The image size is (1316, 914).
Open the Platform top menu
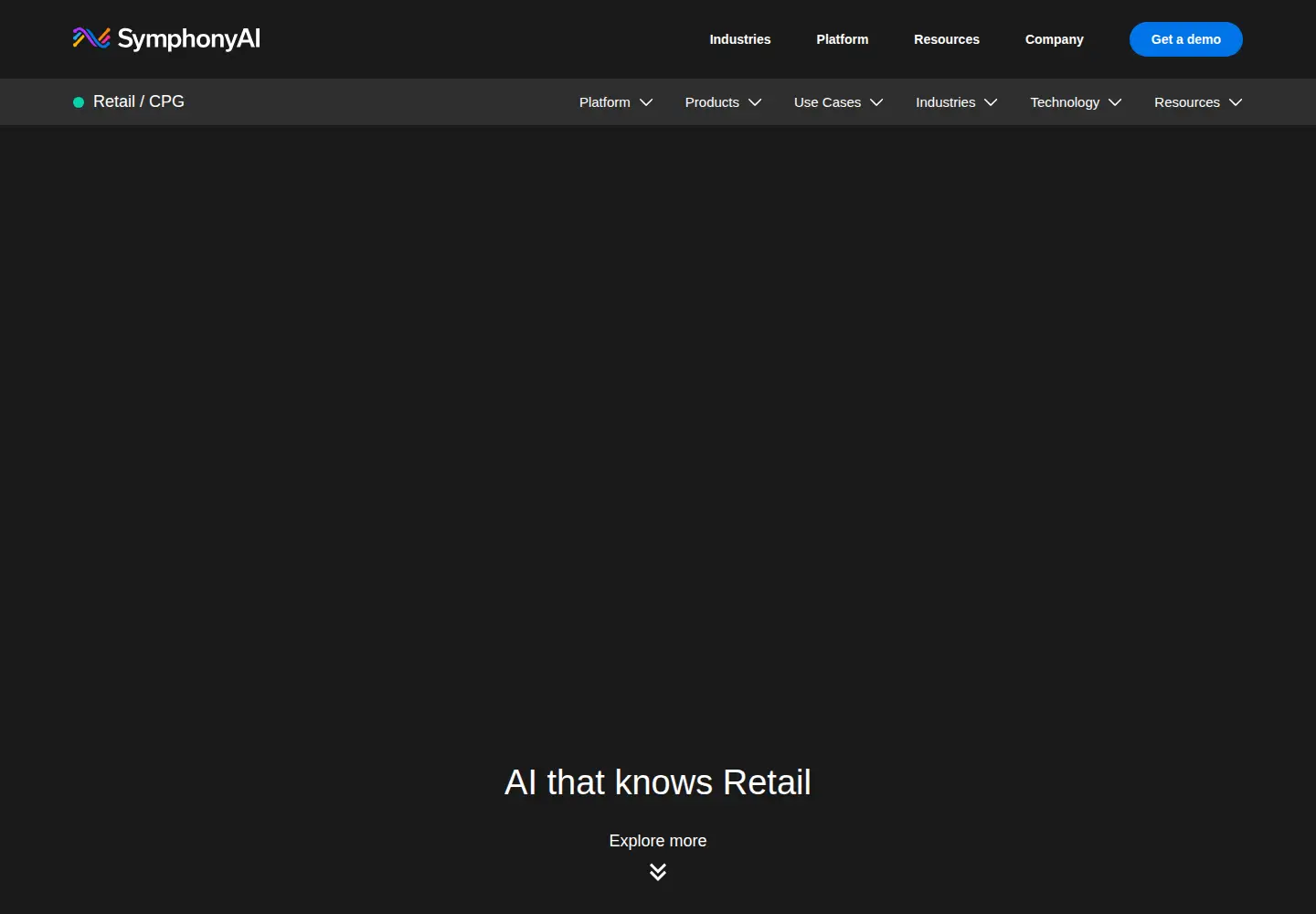pos(843,39)
